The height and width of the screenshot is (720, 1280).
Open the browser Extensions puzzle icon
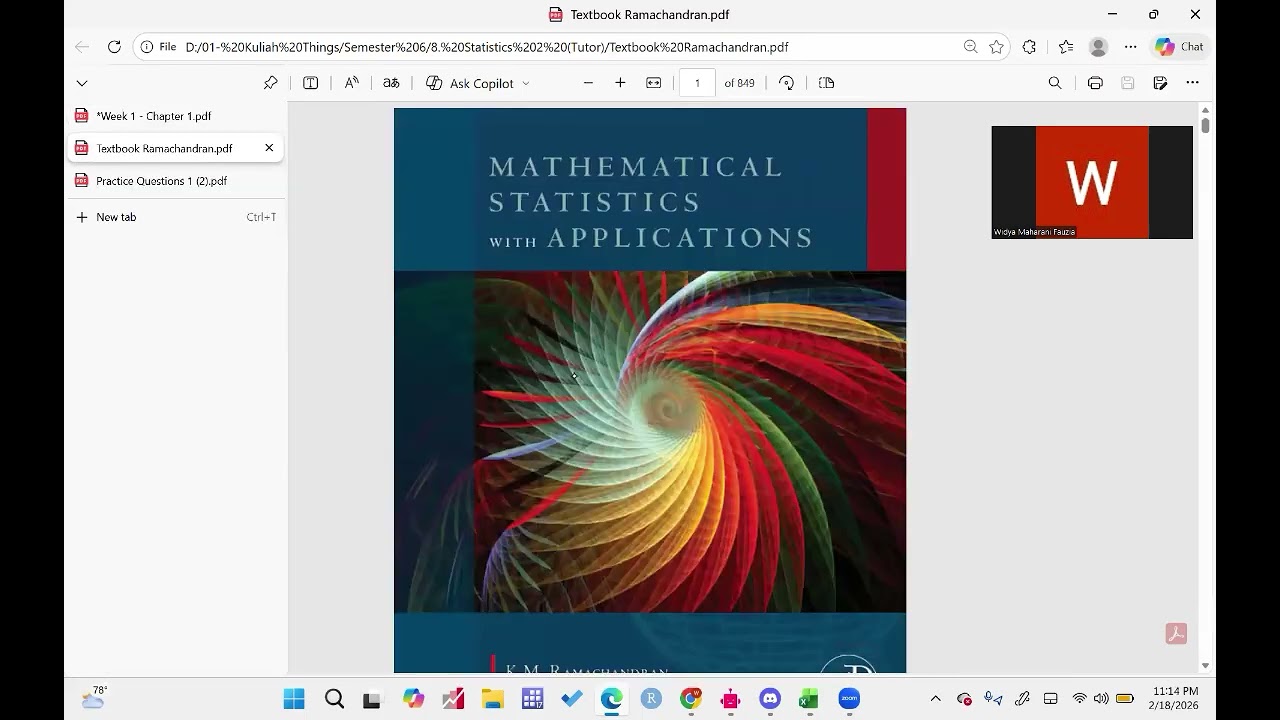click(x=1029, y=47)
